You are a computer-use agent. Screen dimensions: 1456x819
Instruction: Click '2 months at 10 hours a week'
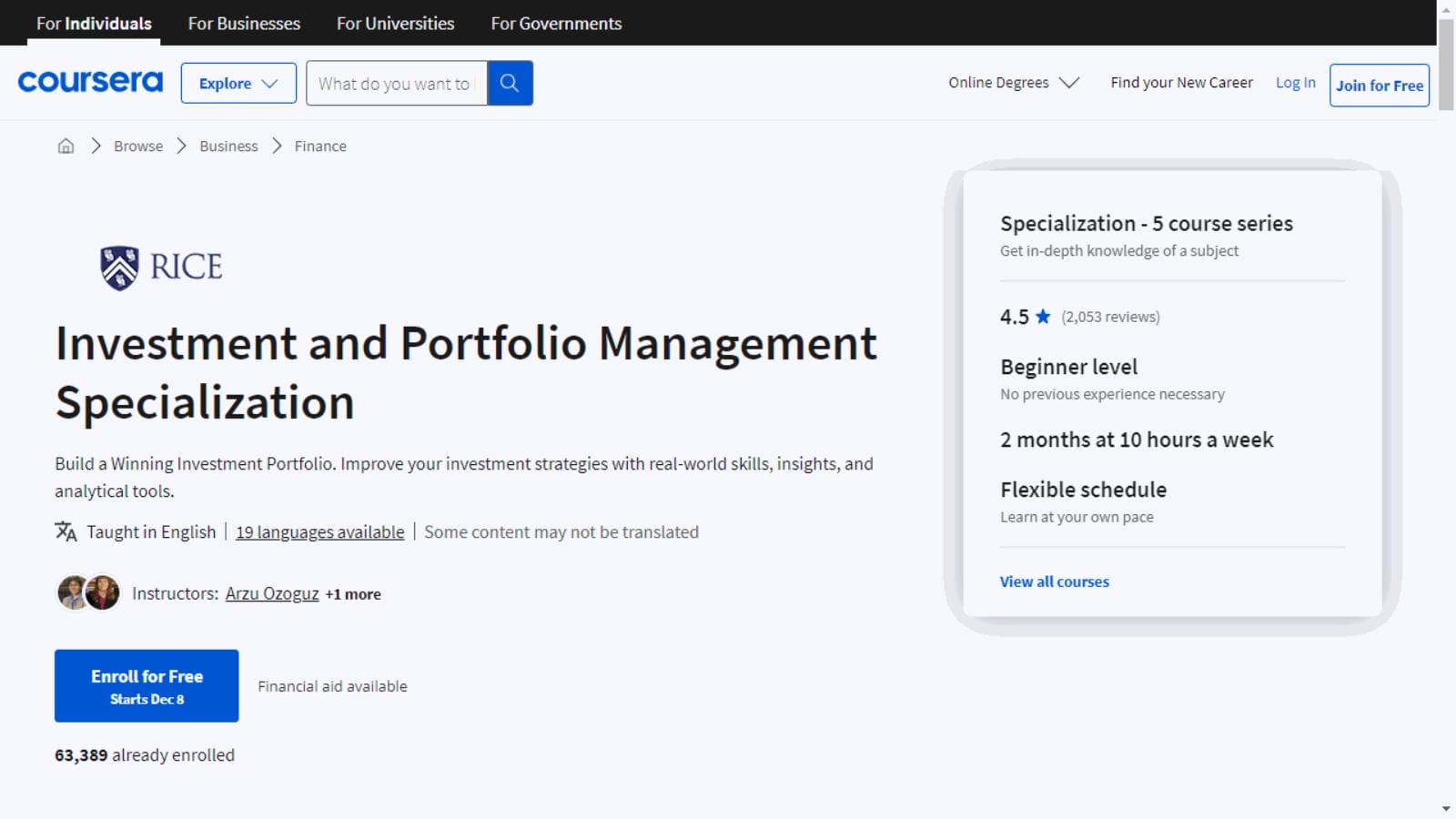pos(1137,440)
